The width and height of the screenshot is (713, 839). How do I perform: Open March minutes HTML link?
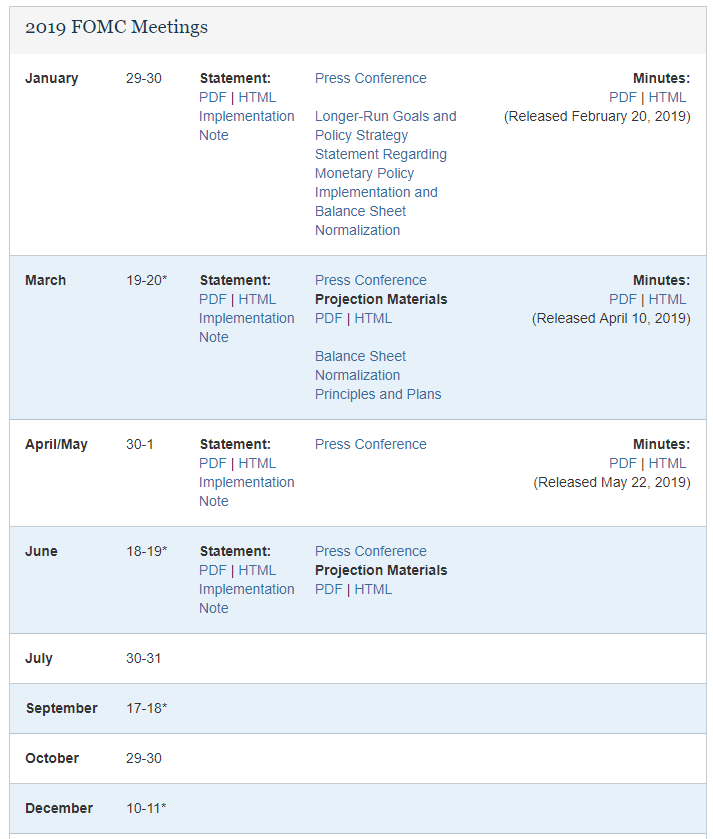[667, 299]
